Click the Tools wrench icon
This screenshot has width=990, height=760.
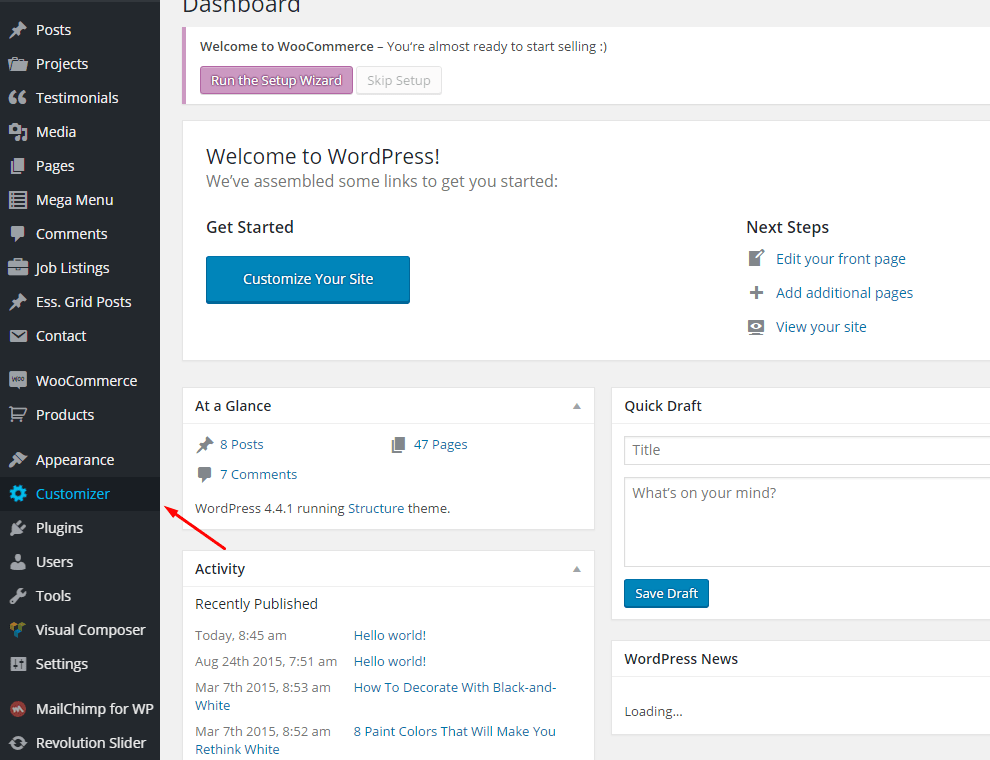click(x=18, y=596)
